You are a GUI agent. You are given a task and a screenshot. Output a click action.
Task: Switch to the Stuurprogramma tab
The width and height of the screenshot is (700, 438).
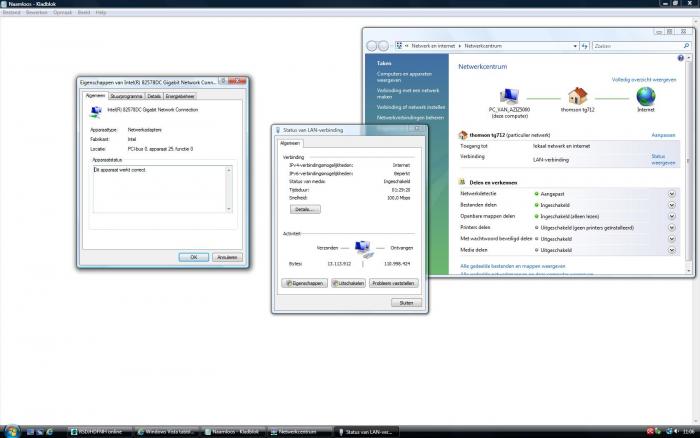point(126,96)
